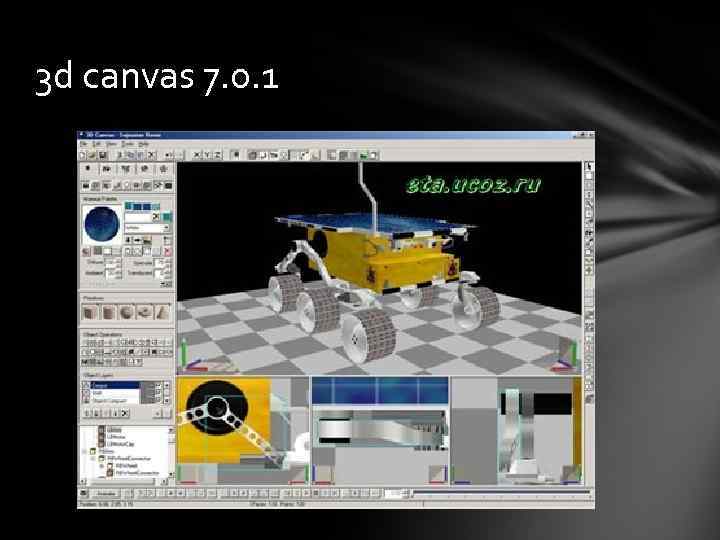Click the New file toolbar icon
The image size is (720, 540).
83,155
